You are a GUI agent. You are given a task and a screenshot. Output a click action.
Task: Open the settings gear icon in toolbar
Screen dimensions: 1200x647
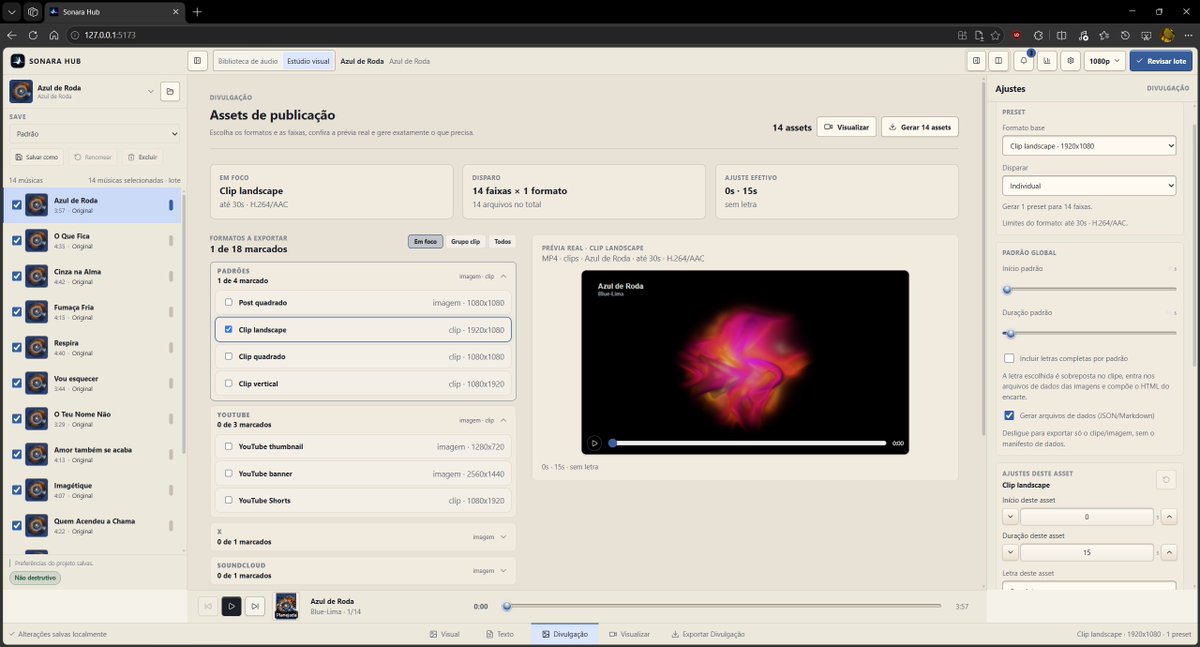click(x=1071, y=61)
